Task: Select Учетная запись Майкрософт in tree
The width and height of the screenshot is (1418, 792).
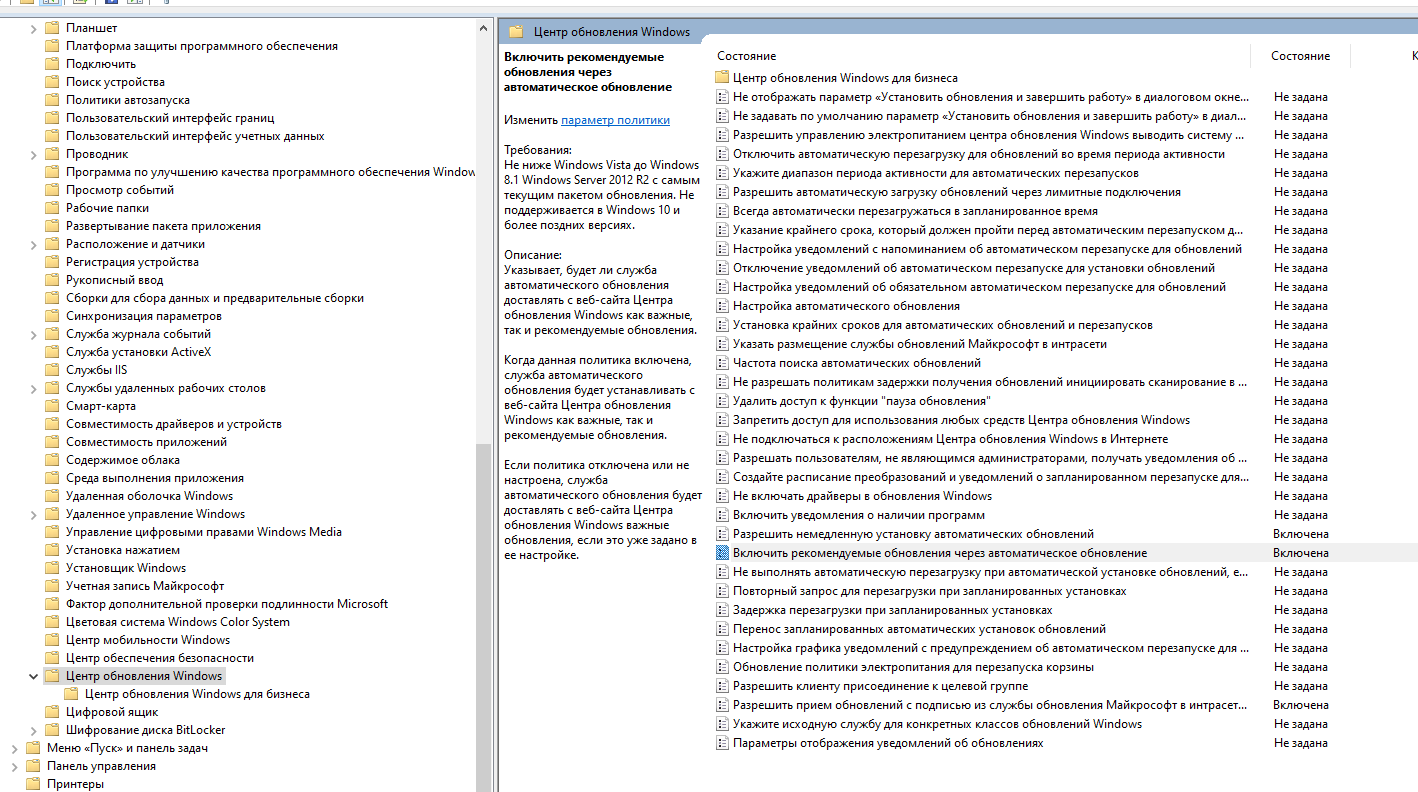Action: coord(145,586)
